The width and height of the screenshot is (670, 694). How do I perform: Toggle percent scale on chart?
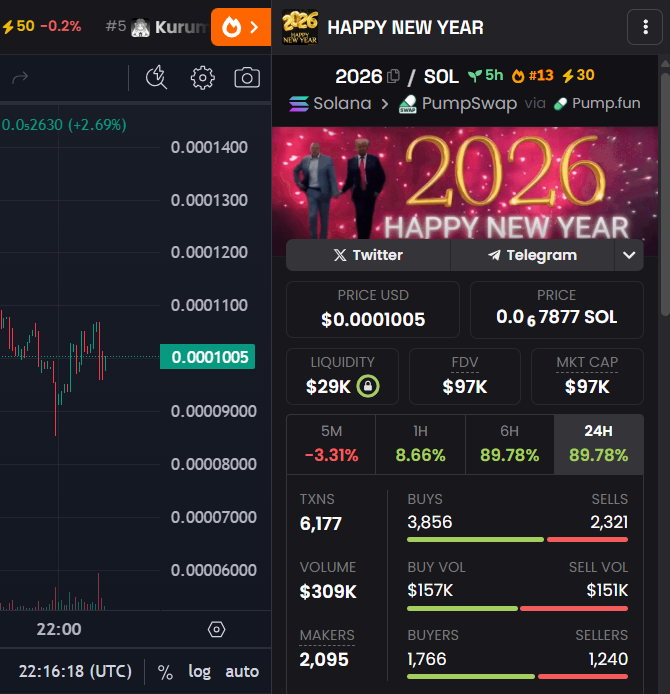click(165, 672)
